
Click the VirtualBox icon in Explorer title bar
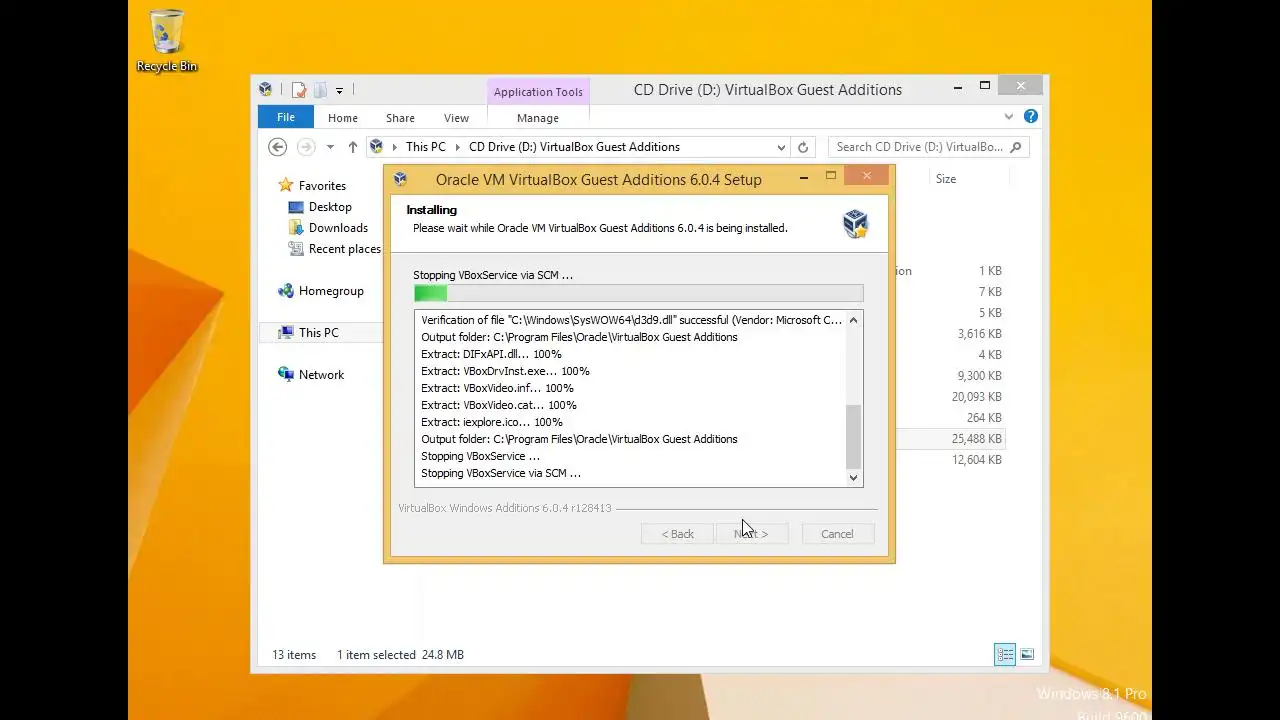pyautogui.click(x=265, y=89)
